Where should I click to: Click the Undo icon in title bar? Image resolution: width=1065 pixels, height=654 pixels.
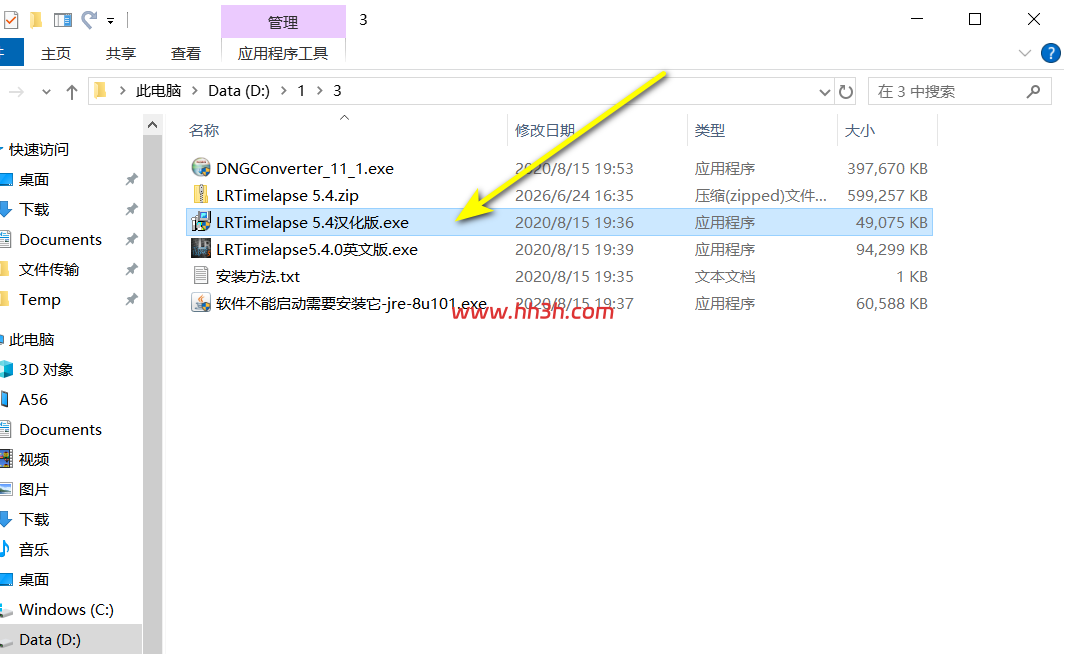89,20
